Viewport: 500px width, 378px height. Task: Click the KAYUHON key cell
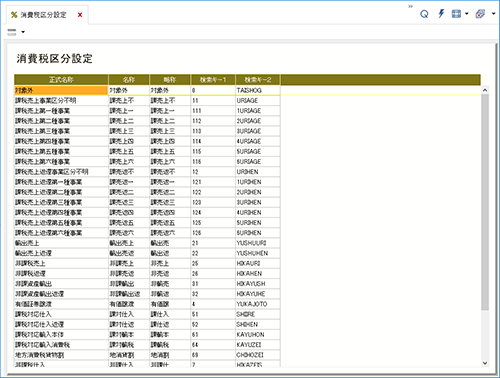[x=258, y=334]
